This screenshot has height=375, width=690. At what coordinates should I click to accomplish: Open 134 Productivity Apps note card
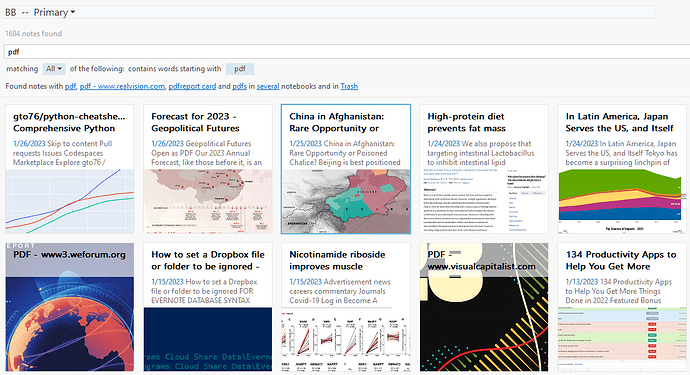click(x=622, y=307)
